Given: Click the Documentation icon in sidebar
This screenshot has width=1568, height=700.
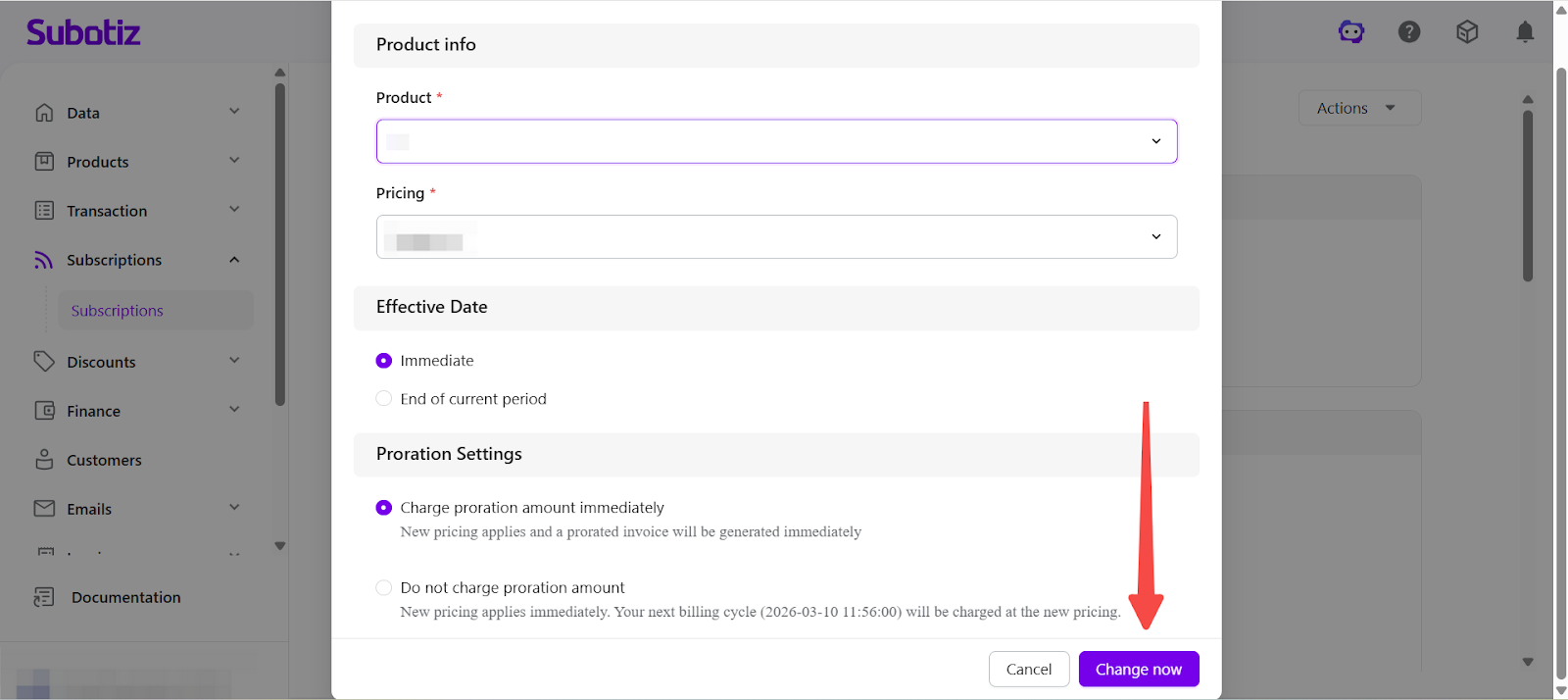Looking at the screenshot, I should 44,597.
